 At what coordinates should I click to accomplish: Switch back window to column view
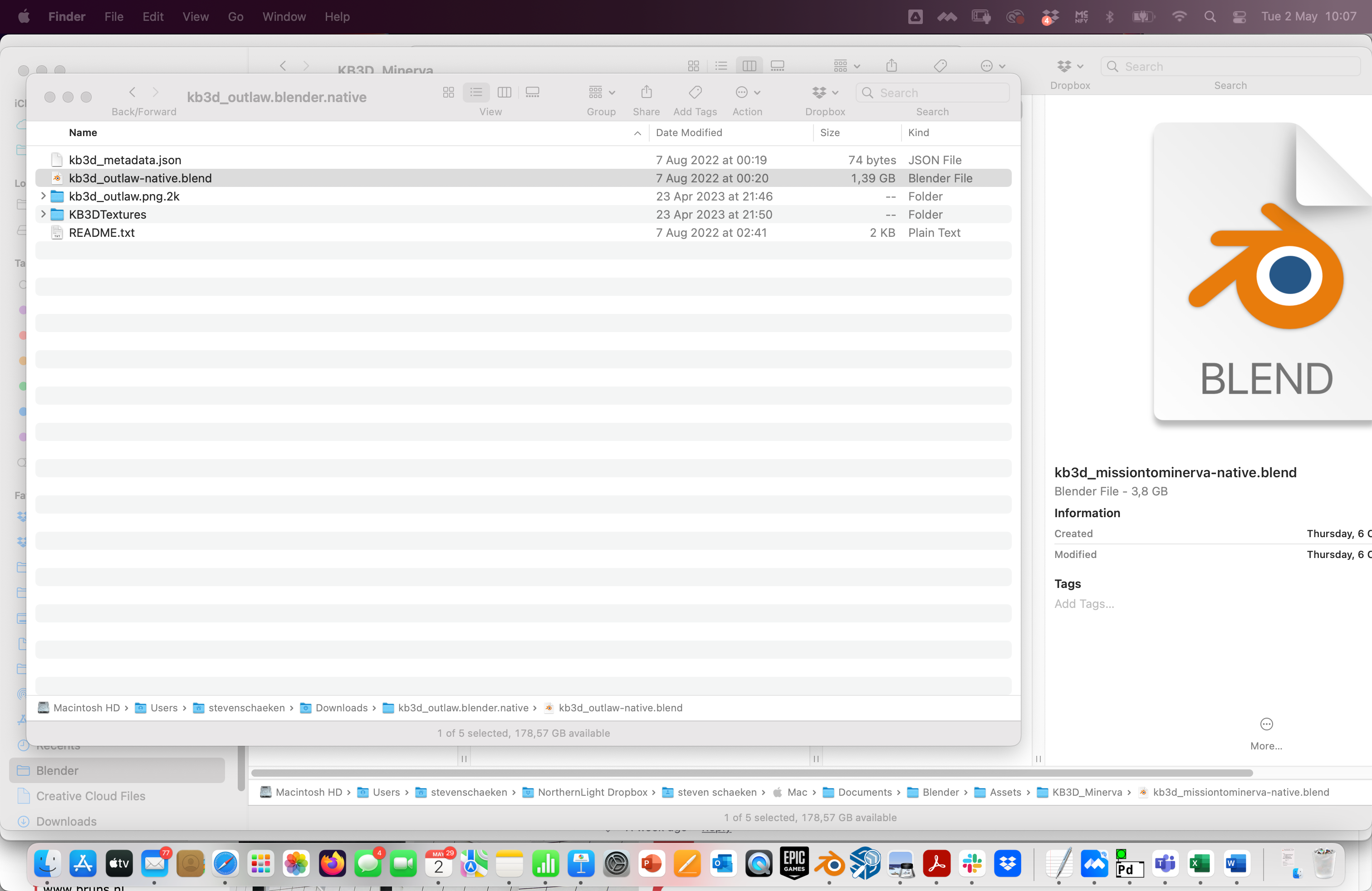click(750, 66)
